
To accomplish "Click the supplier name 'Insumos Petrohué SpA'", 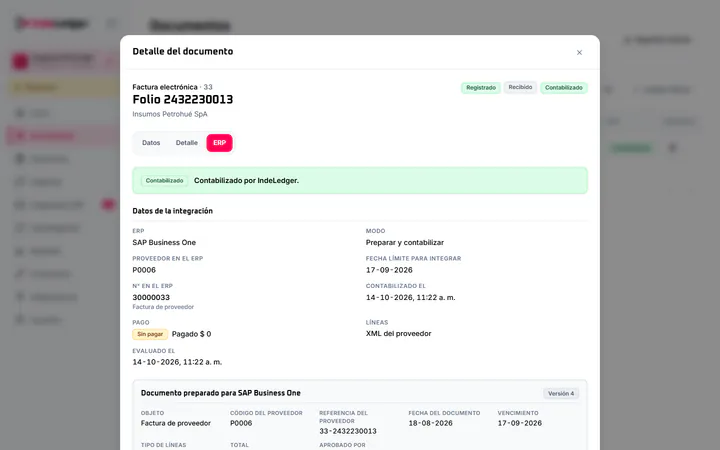I will [x=170, y=114].
